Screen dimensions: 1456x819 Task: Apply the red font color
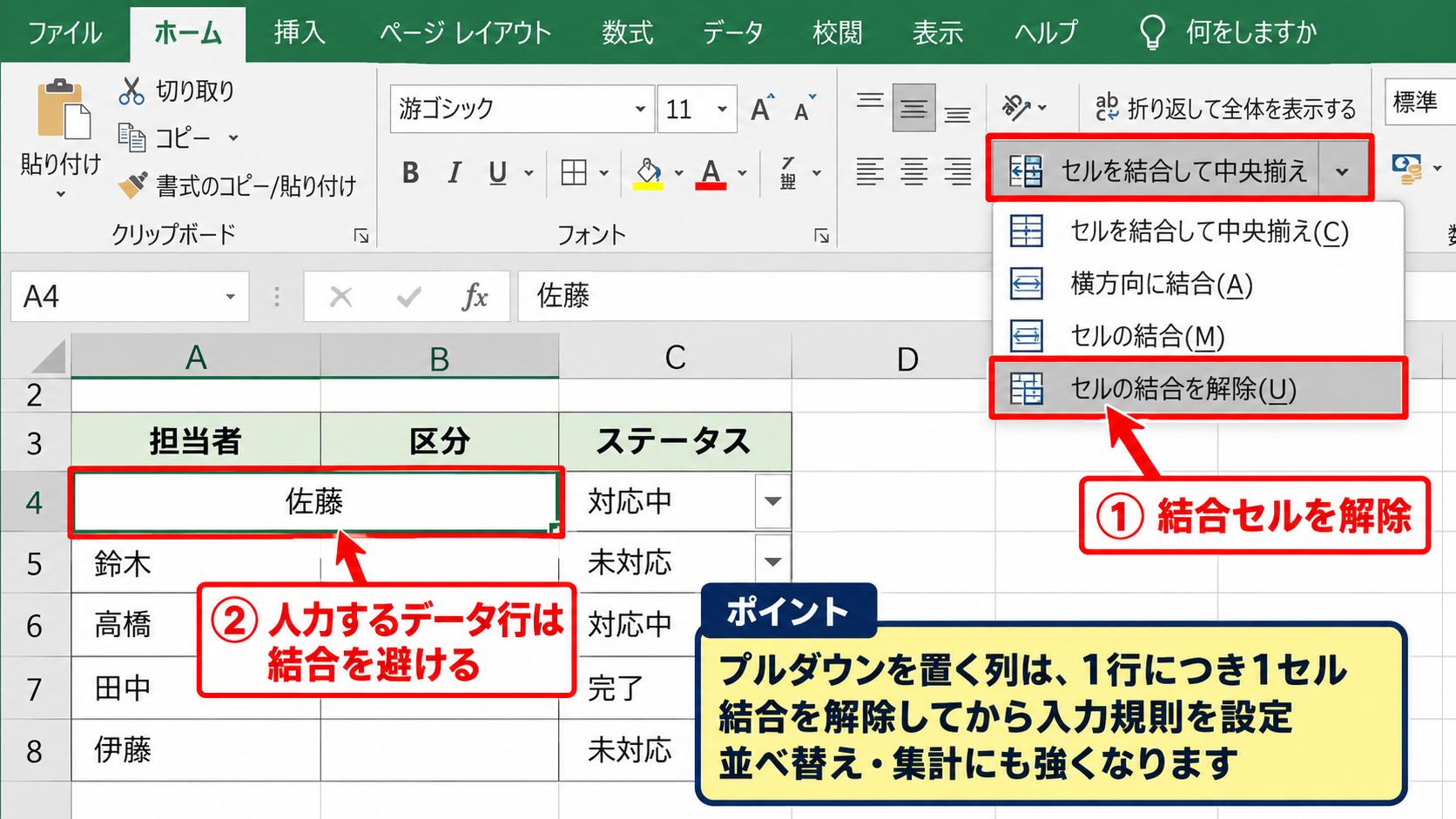[x=711, y=173]
